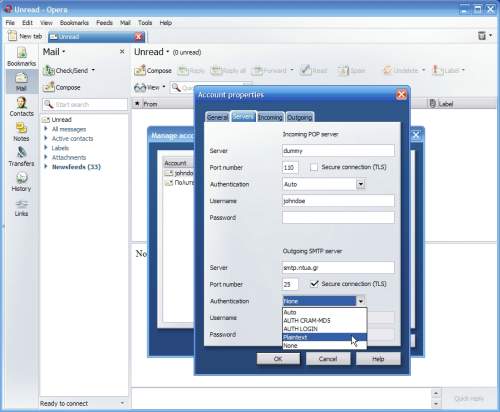Click the Reply all toolbar icon
The height and width of the screenshot is (412, 500).
click(x=216, y=70)
